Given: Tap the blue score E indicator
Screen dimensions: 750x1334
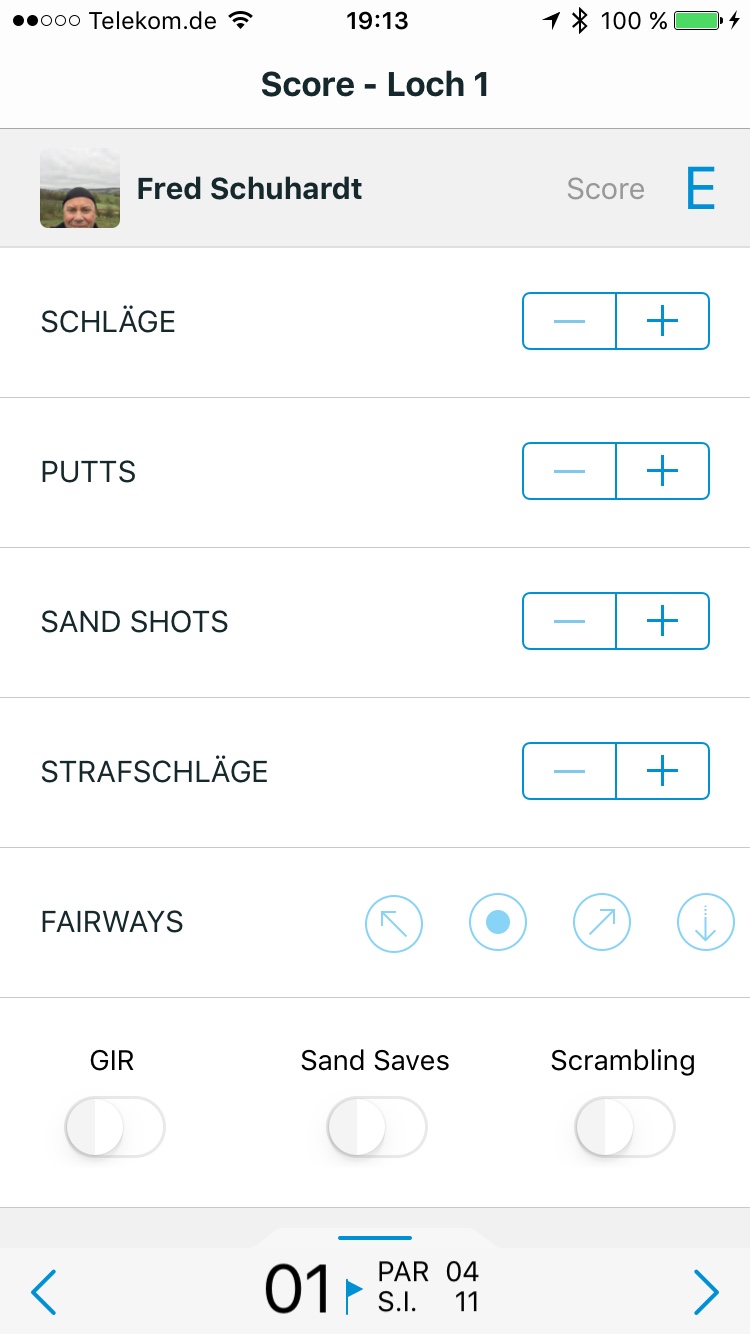Looking at the screenshot, I should point(700,188).
